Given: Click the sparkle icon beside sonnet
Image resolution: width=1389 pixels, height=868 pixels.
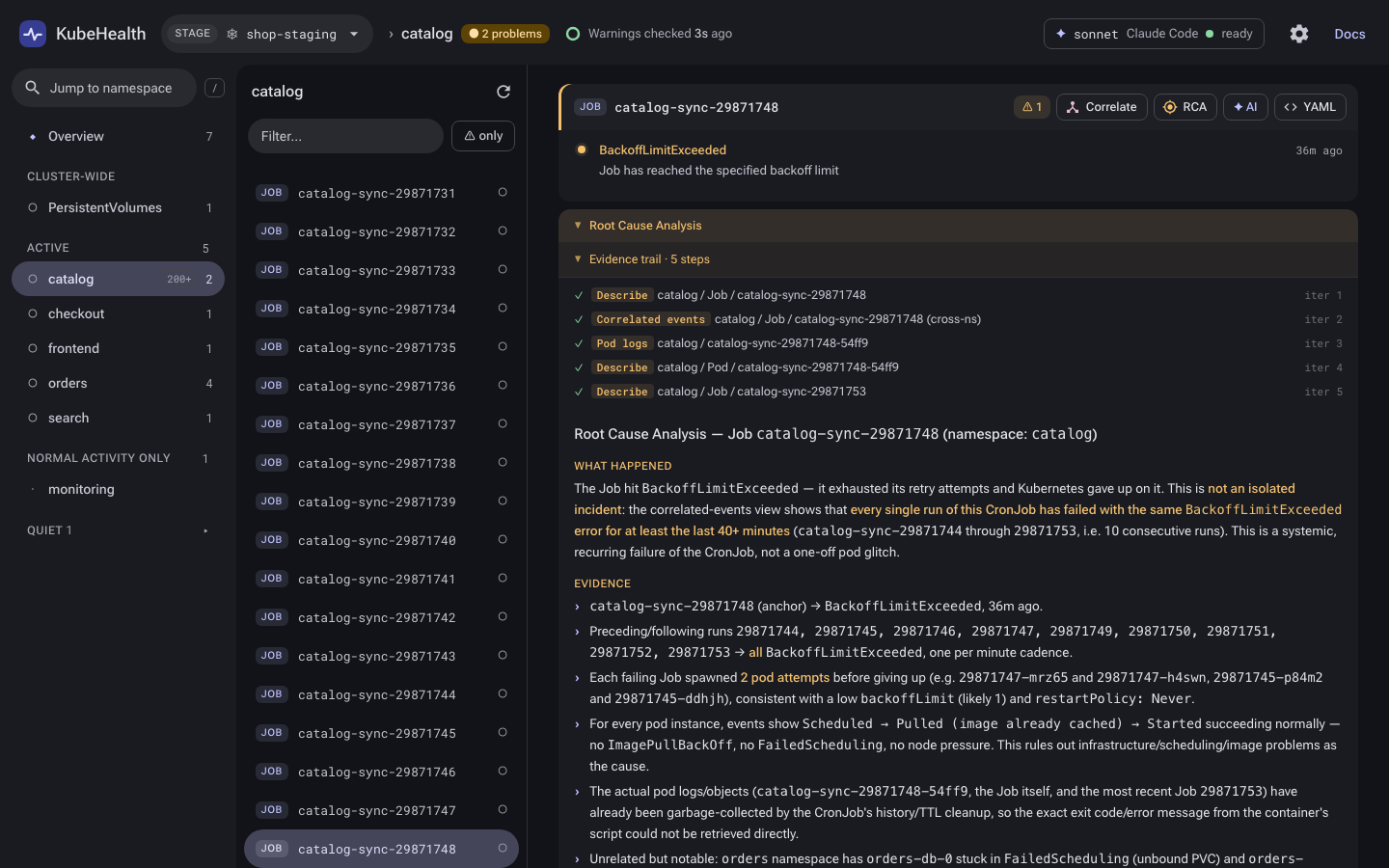Looking at the screenshot, I should click(x=1061, y=34).
